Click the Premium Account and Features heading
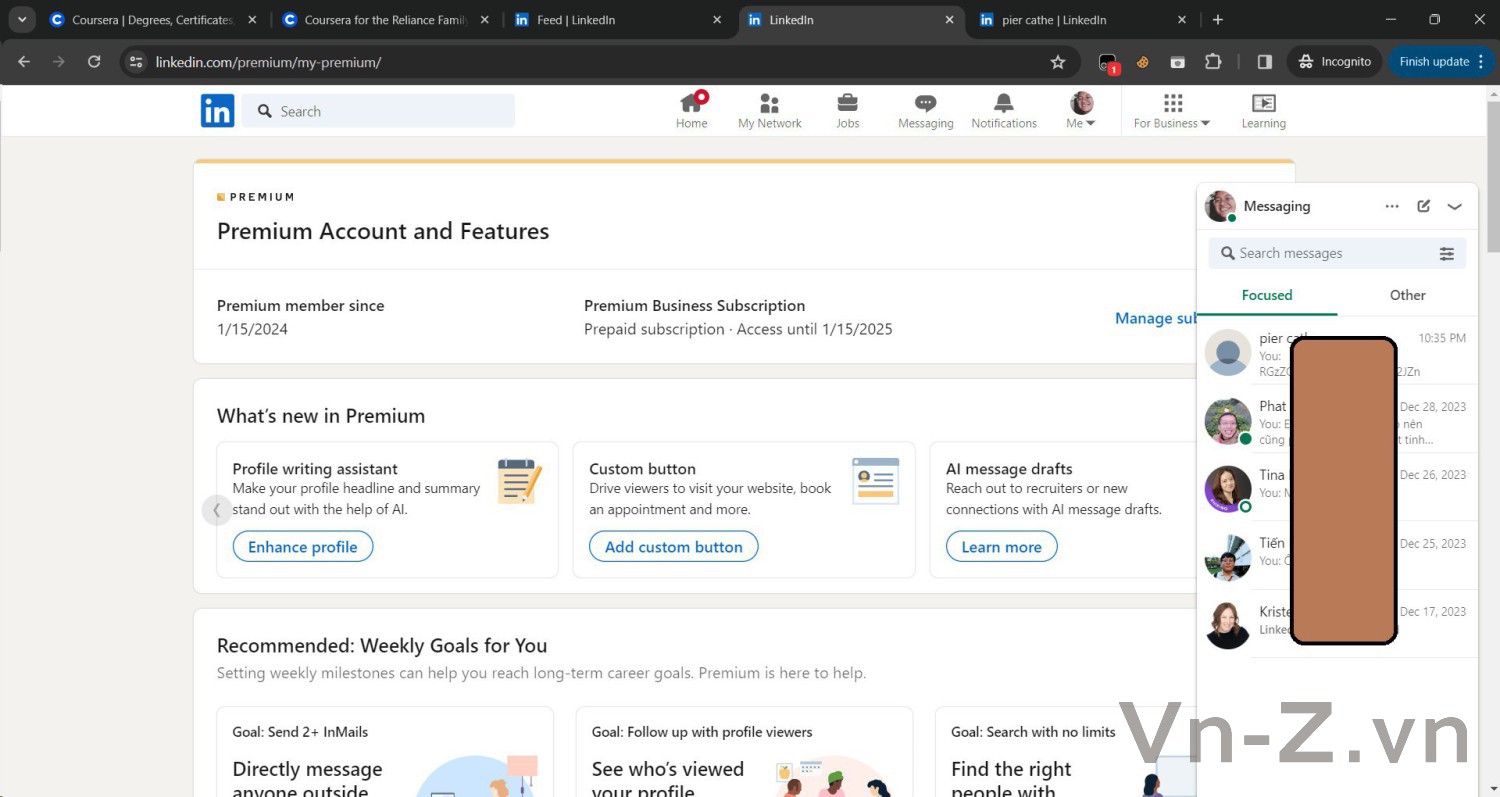This screenshot has width=1500, height=797. 383,231
